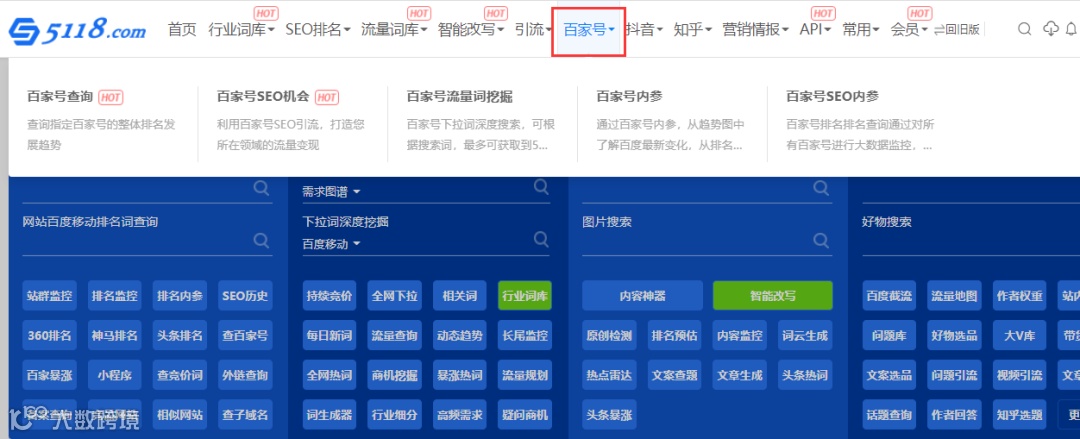Open the notification bell icon
This screenshot has height=439, width=1080.
[1072, 29]
